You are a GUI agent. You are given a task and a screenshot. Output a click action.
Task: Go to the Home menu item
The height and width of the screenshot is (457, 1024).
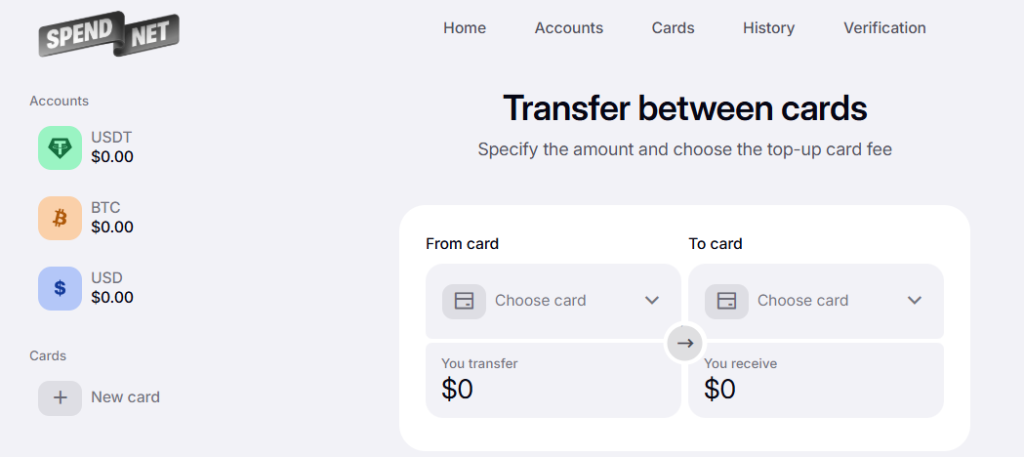[x=464, y=28]
